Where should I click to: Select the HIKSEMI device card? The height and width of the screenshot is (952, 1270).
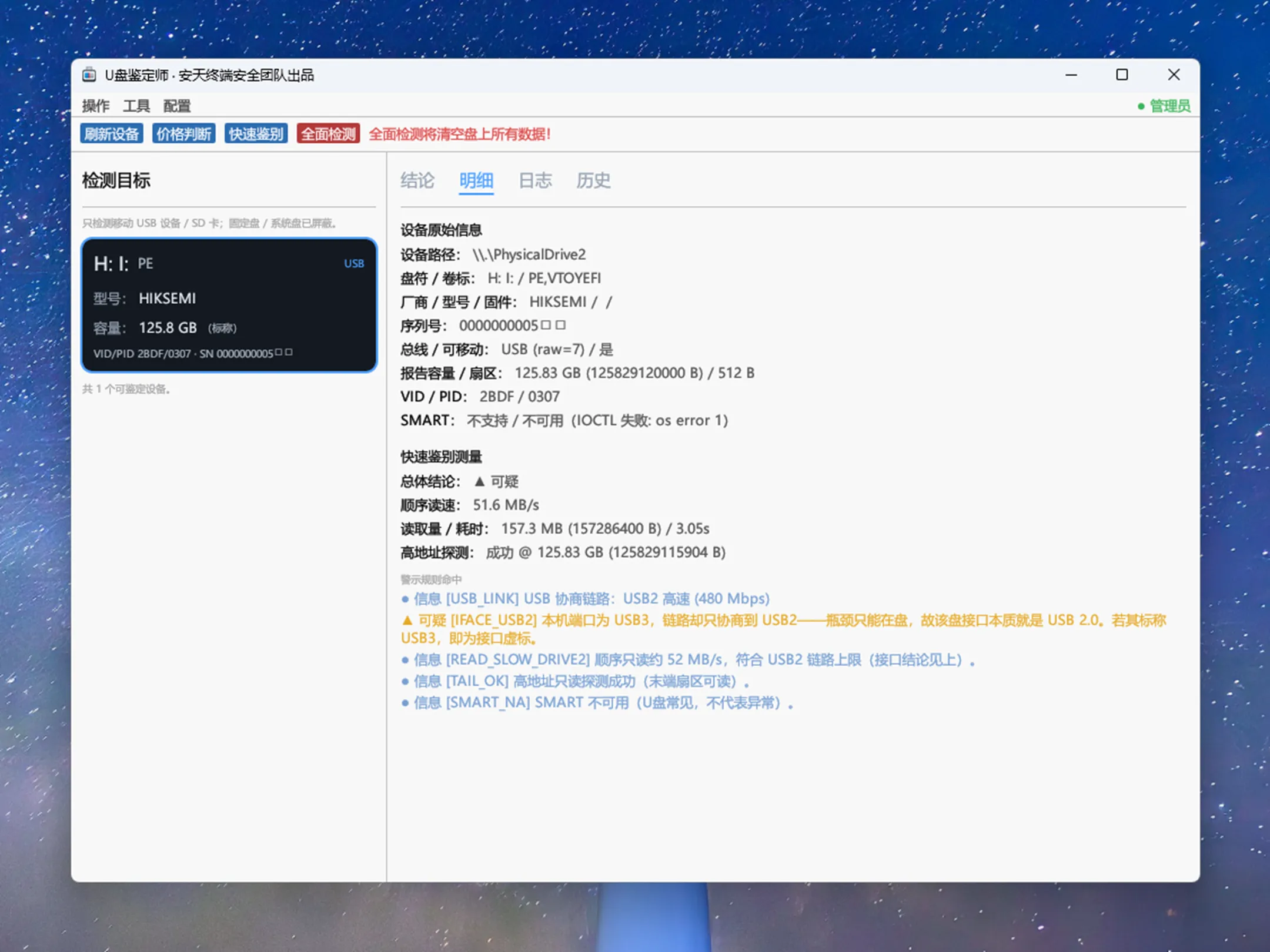pyautogui.click(x=229, y=305)
